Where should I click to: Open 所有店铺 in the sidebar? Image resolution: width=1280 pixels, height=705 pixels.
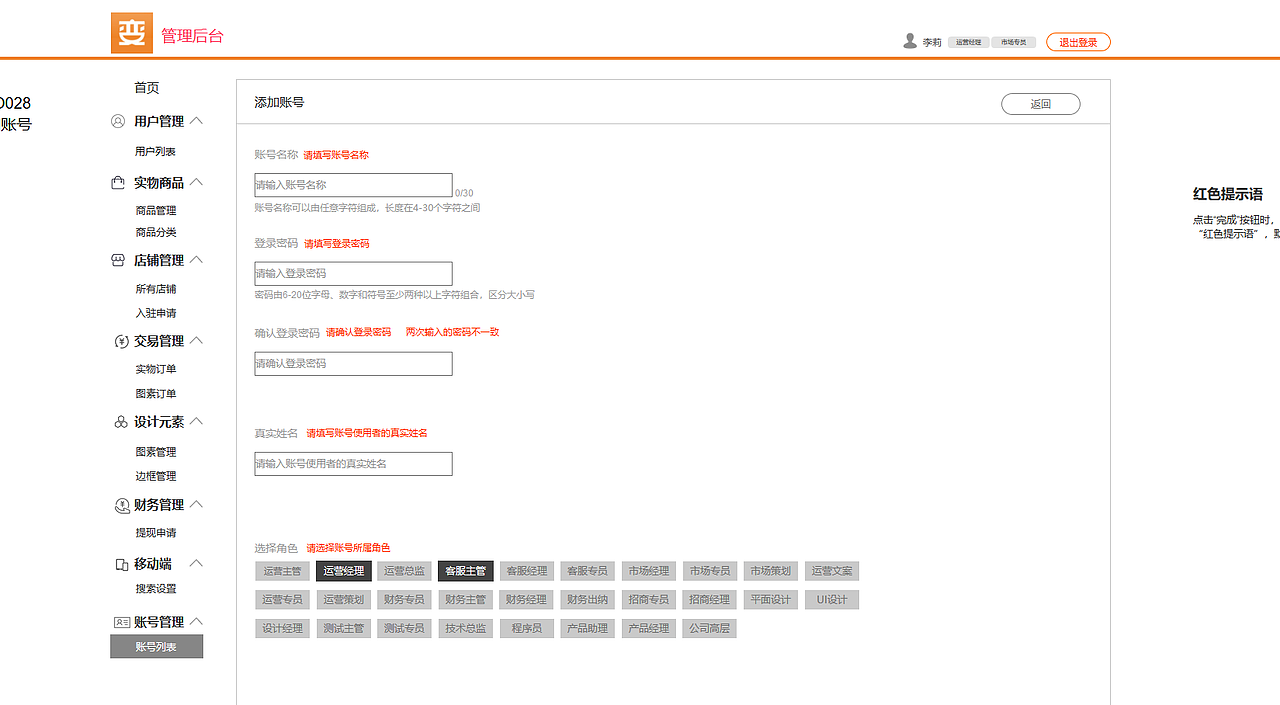point(156,289)
